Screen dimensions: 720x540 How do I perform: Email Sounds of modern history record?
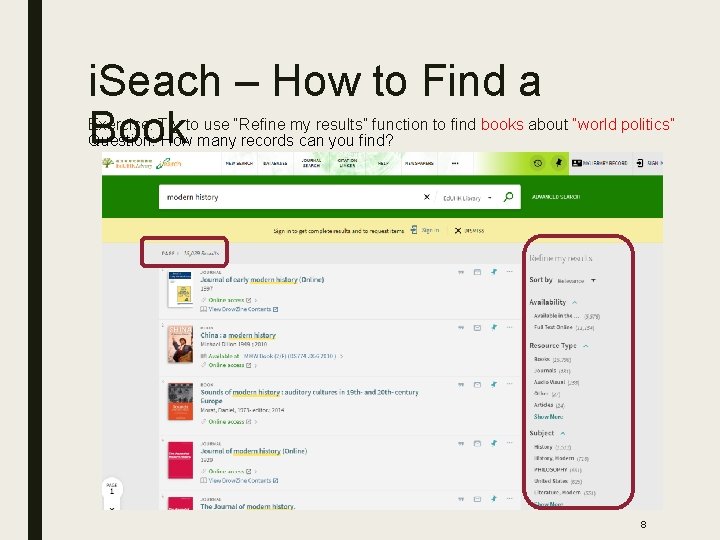click(477, 385)
